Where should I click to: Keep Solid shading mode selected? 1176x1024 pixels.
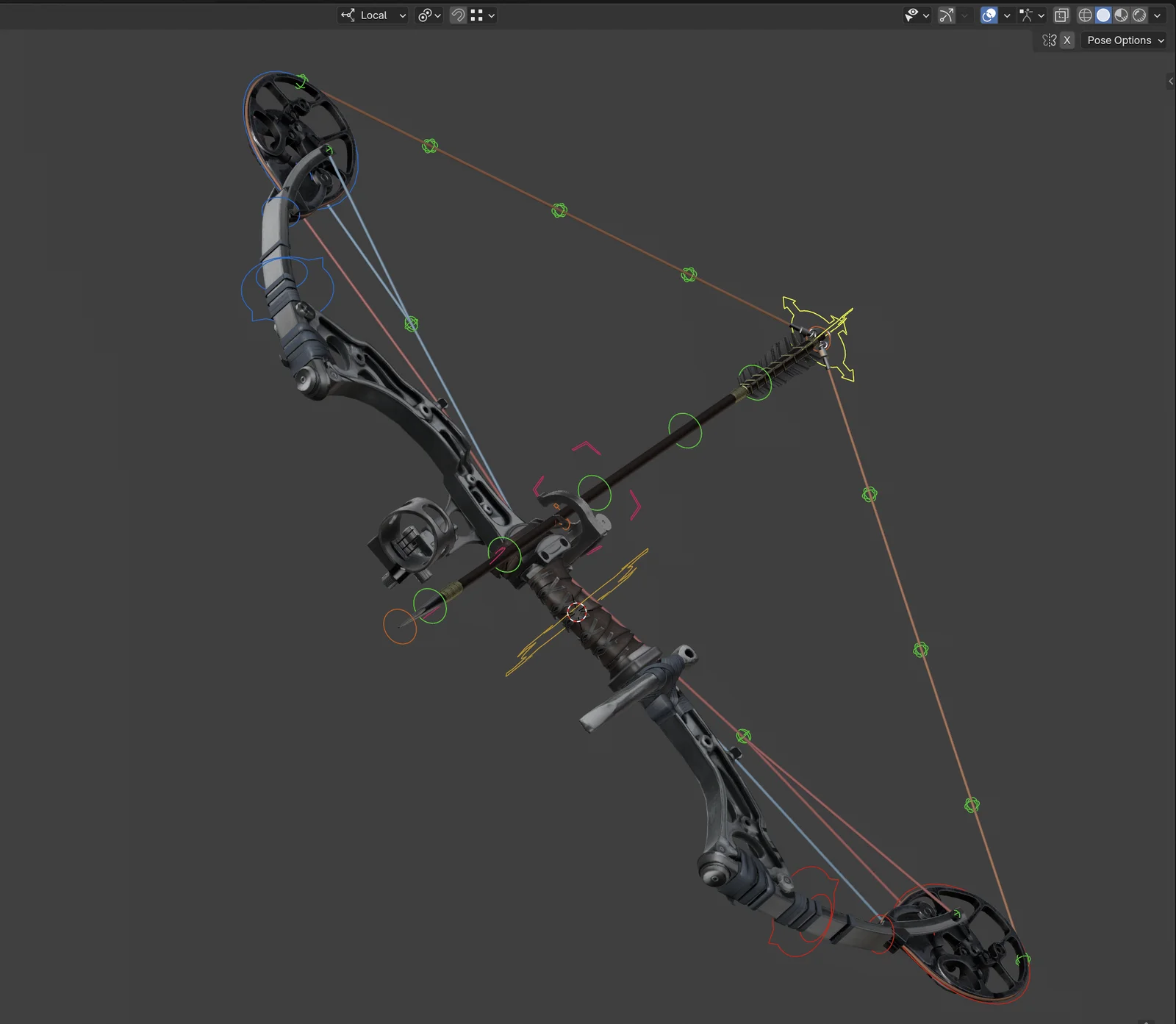click(1103, 15)
